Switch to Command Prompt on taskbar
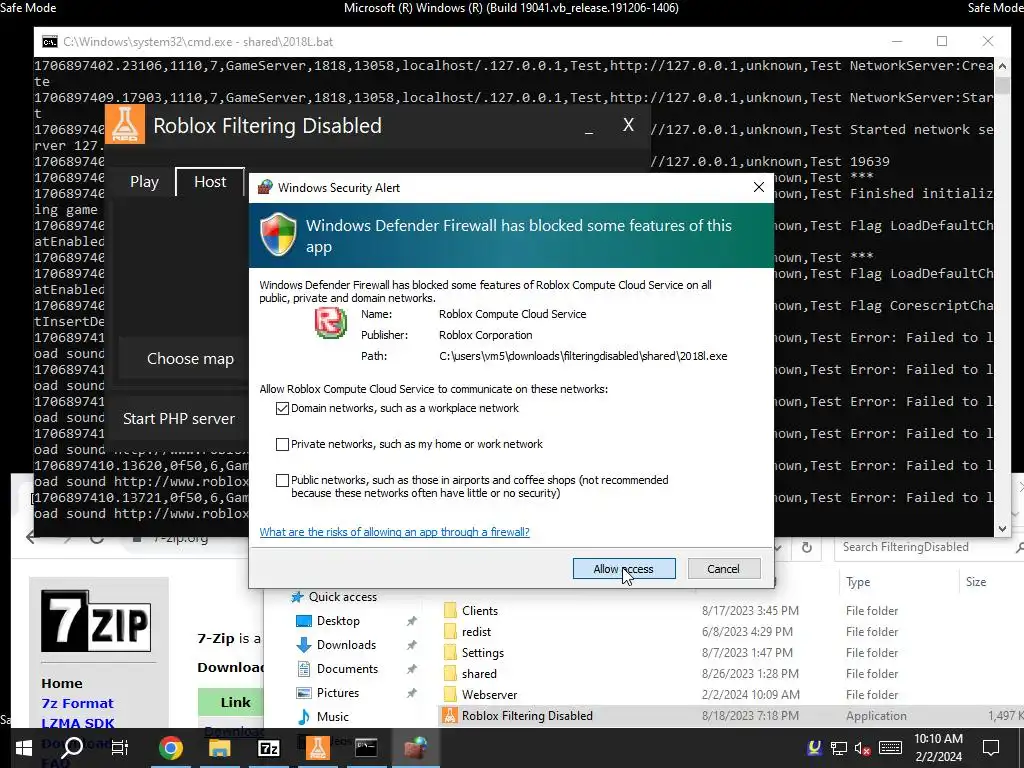Image resolution: width=1024 pixels, height=768 pixels. [366, 748]
